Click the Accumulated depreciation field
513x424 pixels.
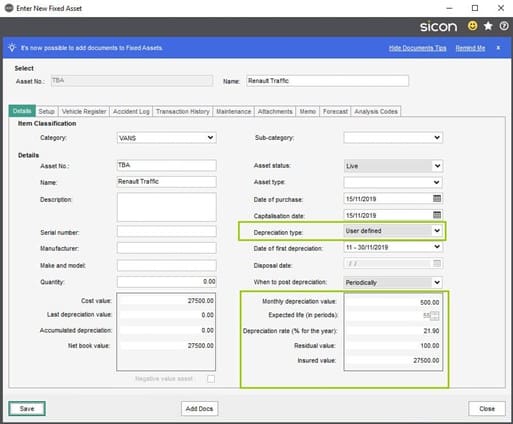tap(167, 330)
